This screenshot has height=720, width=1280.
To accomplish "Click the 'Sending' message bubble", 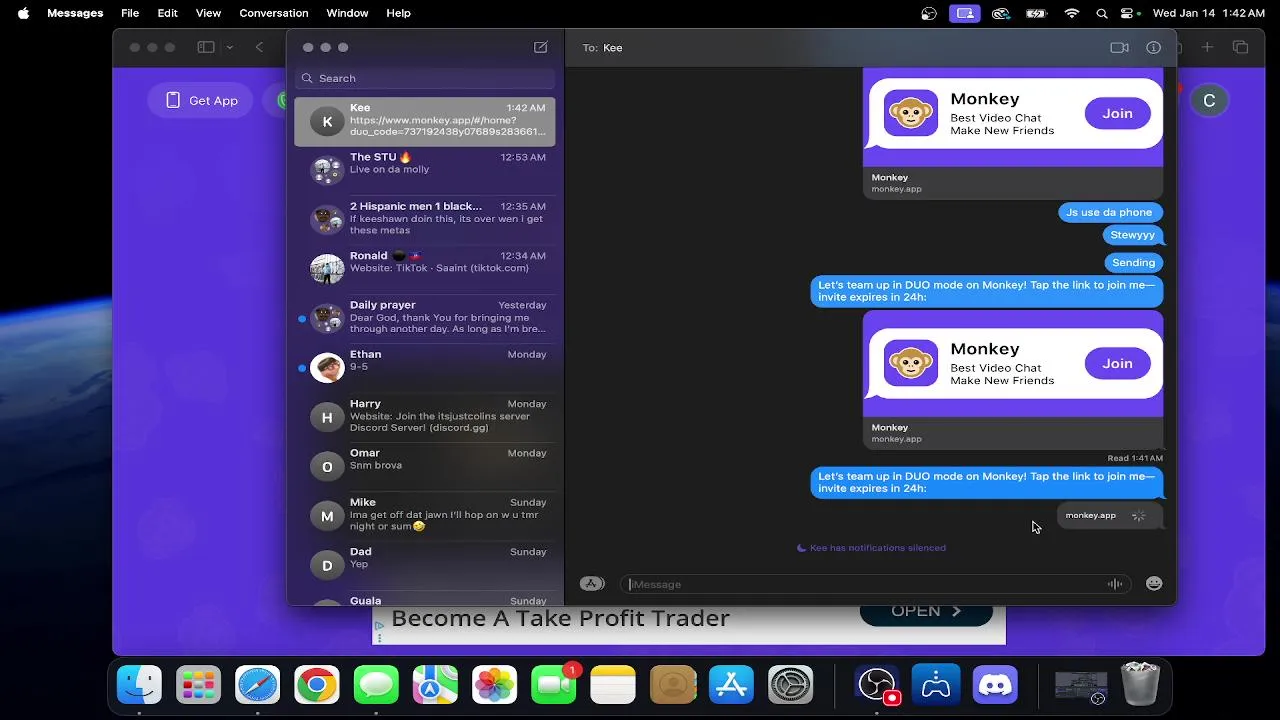I will click(1134, 262).
